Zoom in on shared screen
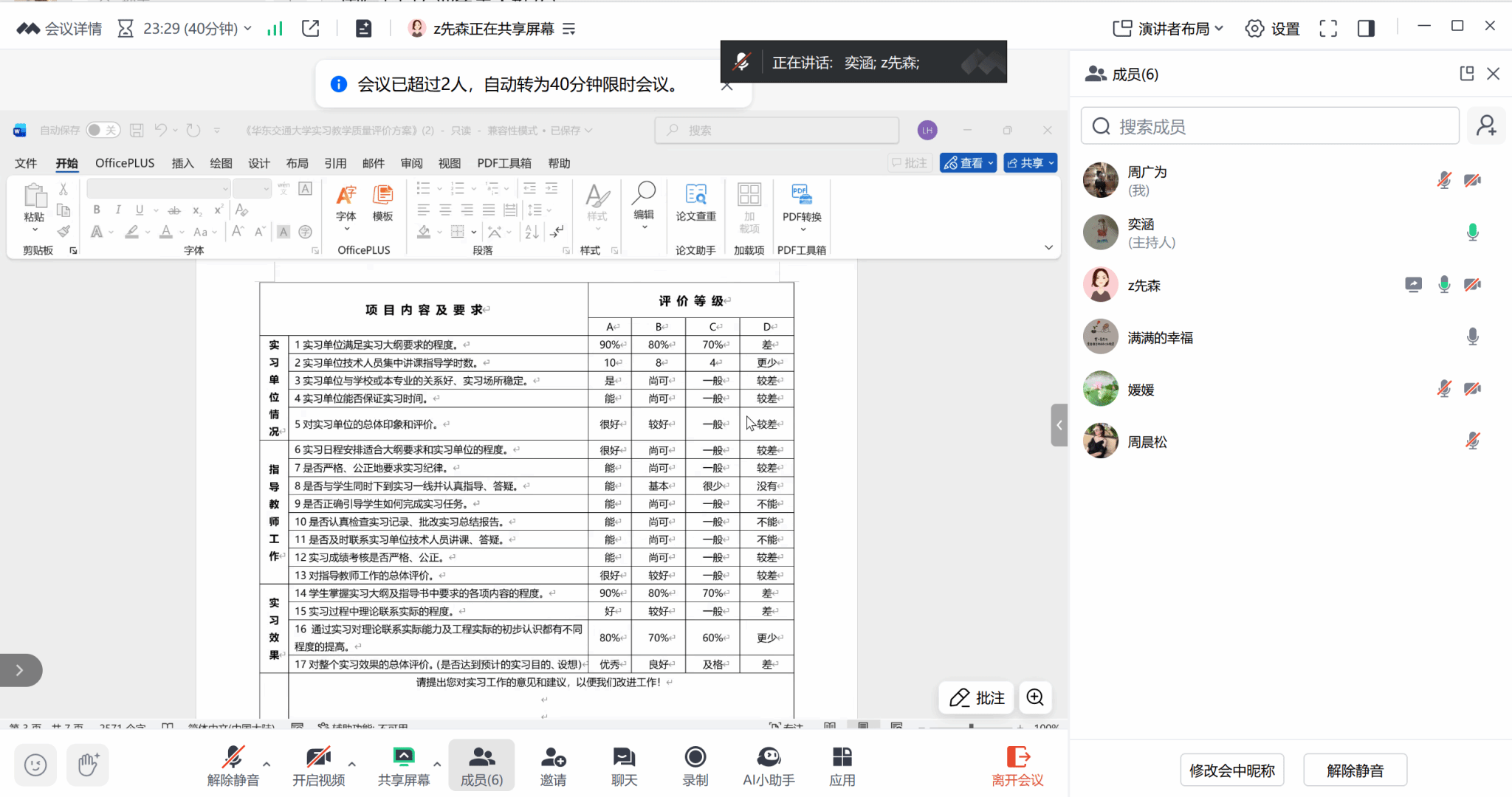 (x=1035, y=697)
